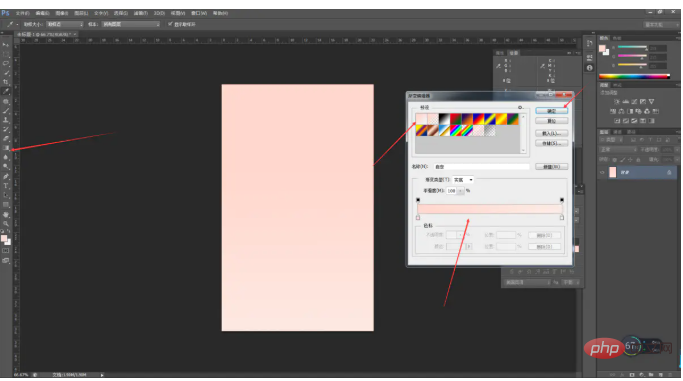
Task: Select the Eyedropper tool in the toolbox
Action: point(6,91)
